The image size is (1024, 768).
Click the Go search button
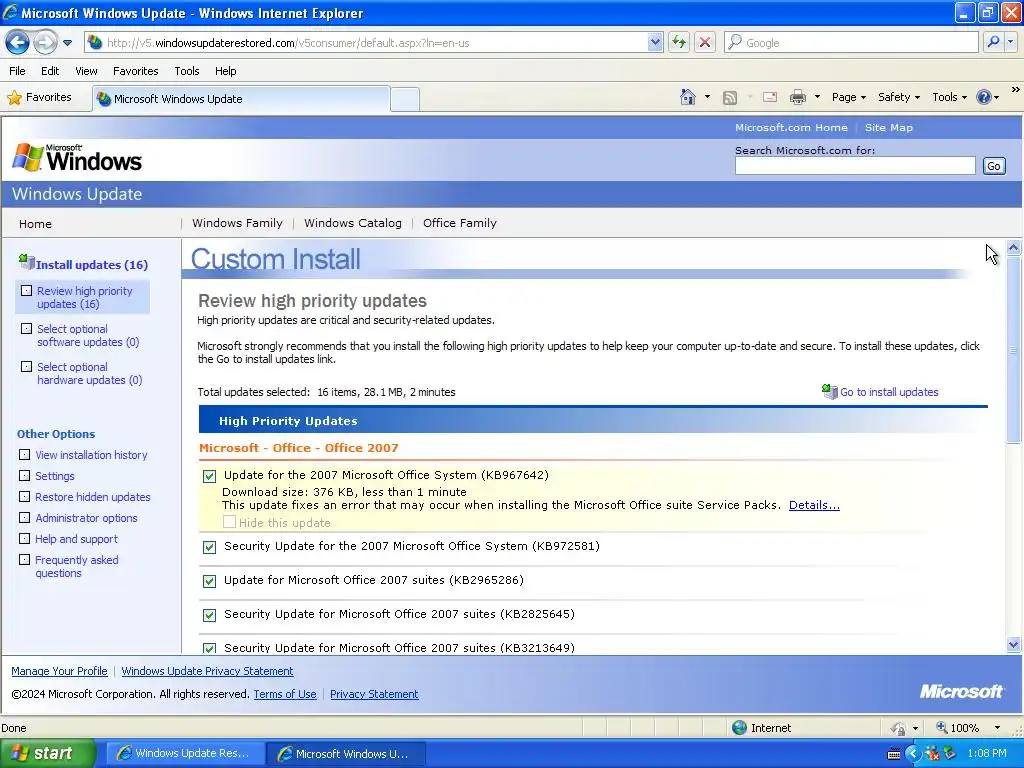pyautogui.click(x=993, y=166)
